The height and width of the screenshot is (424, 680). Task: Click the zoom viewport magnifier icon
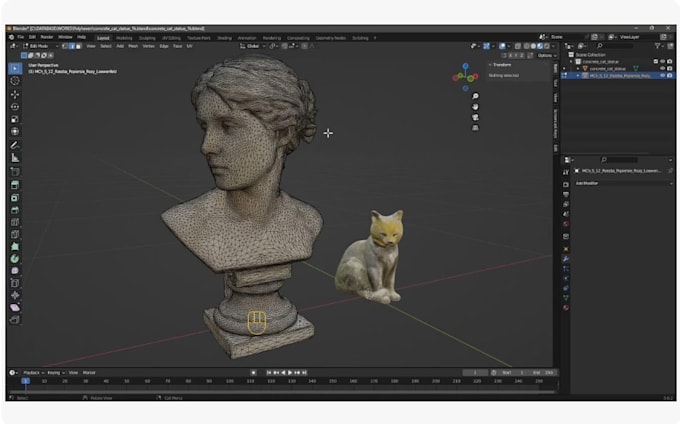pos(475,96)
